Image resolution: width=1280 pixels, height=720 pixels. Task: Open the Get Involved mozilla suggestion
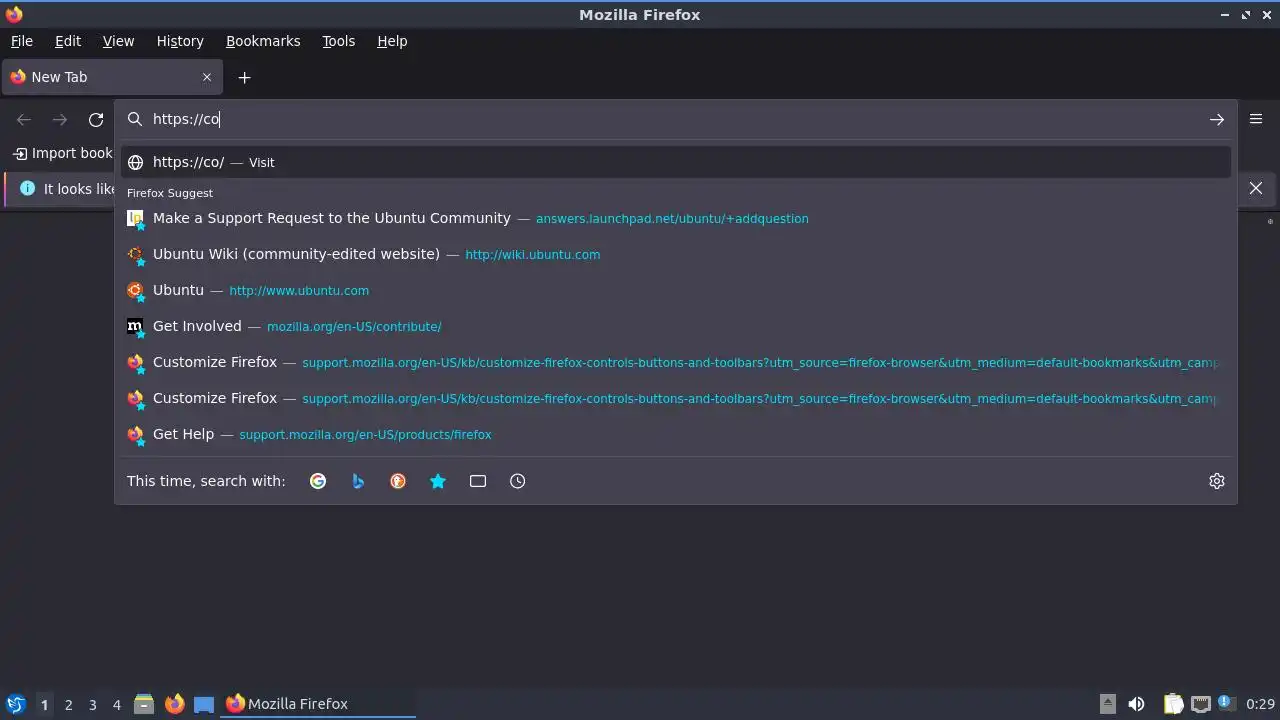[x=676, y=326]
